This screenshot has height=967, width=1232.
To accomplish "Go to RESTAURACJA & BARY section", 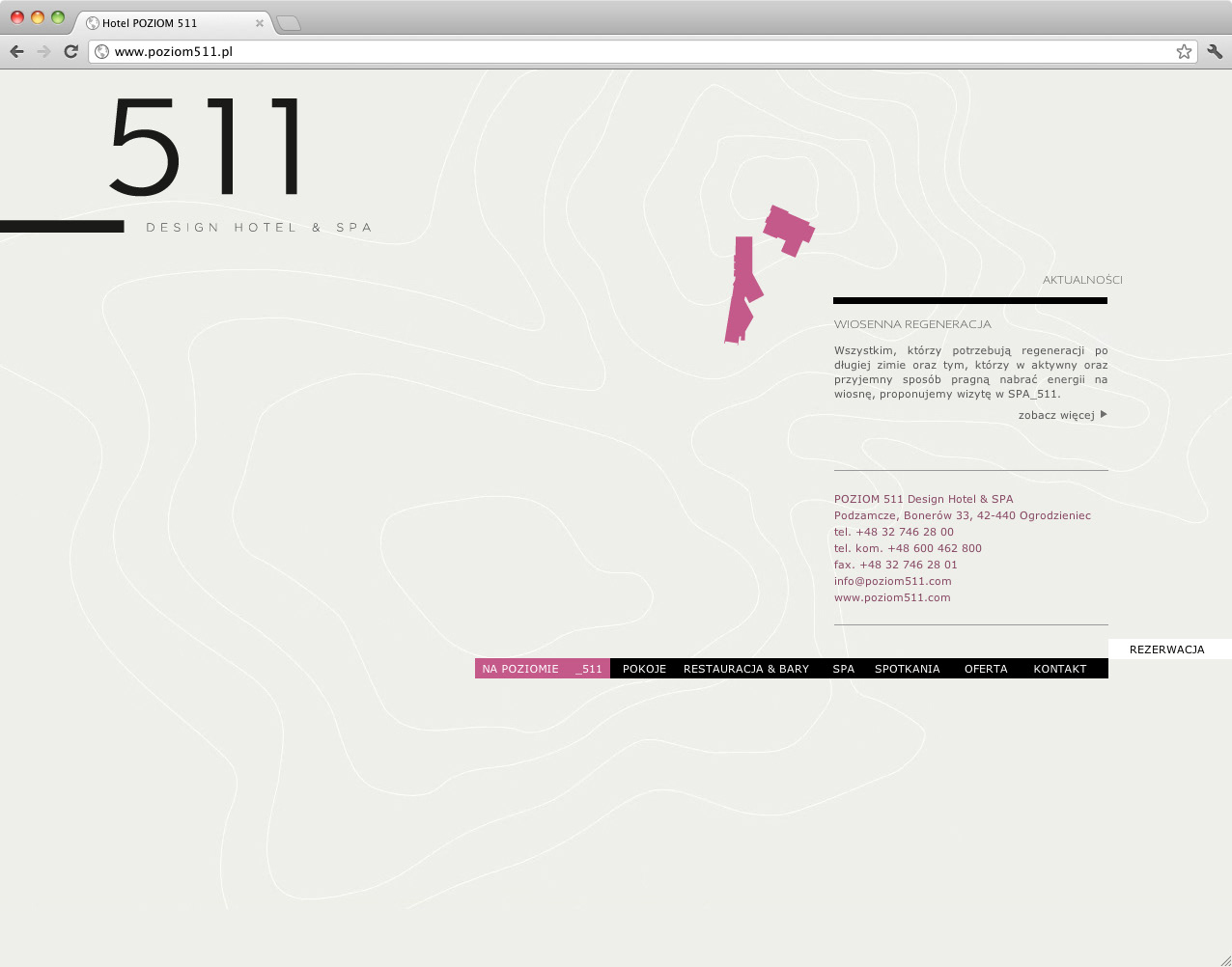I will (746, 669).
